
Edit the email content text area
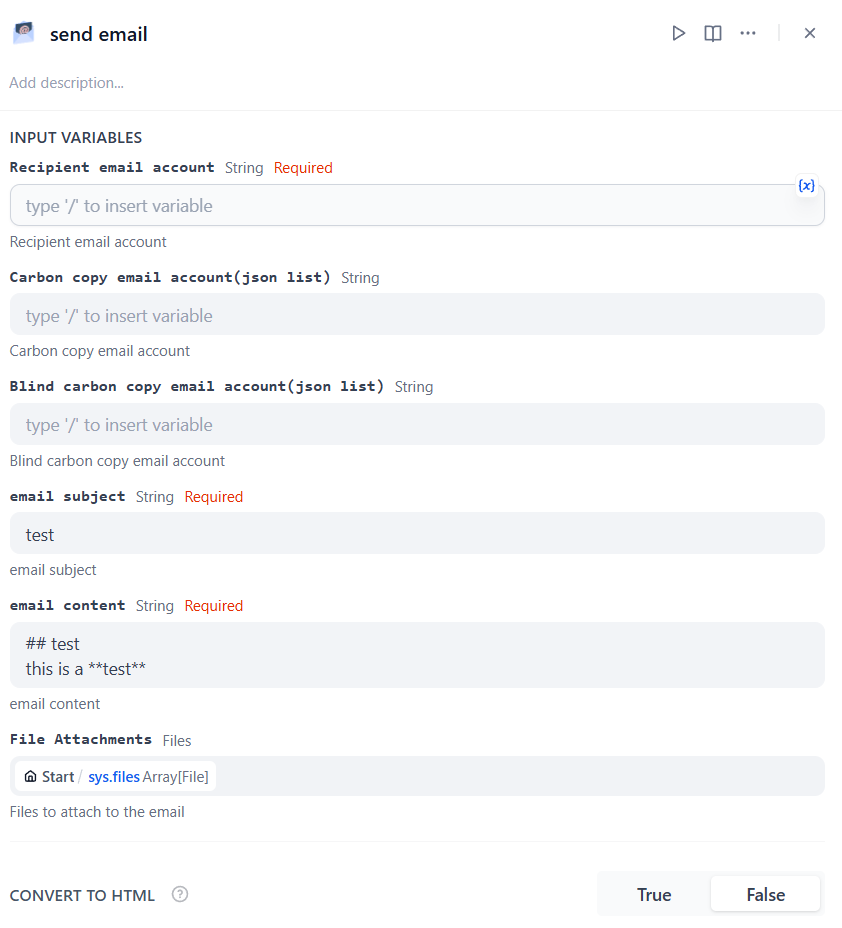417,656
